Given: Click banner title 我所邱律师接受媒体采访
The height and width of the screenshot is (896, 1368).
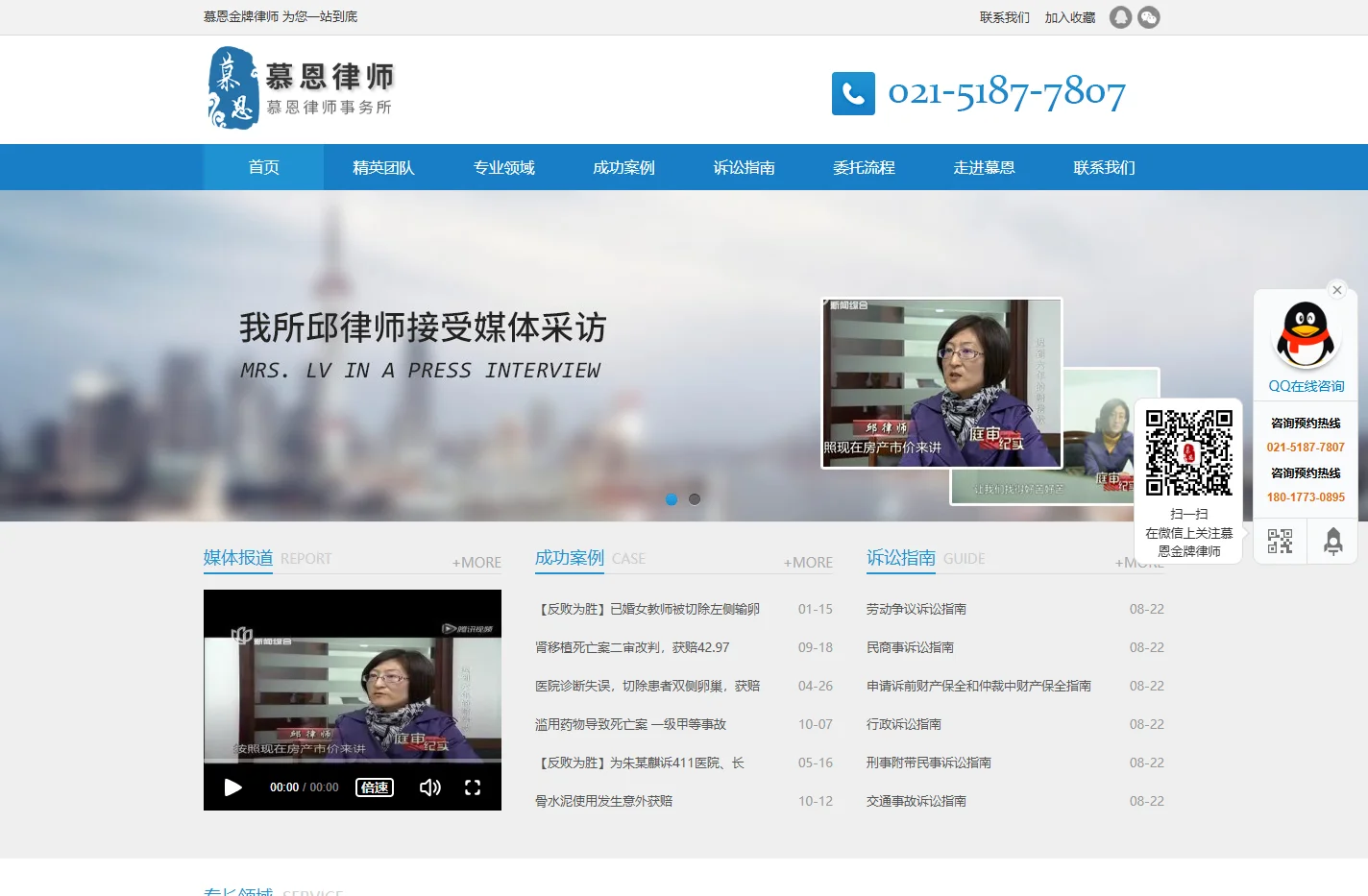Looking at the screenshot, I should (423, 327).
